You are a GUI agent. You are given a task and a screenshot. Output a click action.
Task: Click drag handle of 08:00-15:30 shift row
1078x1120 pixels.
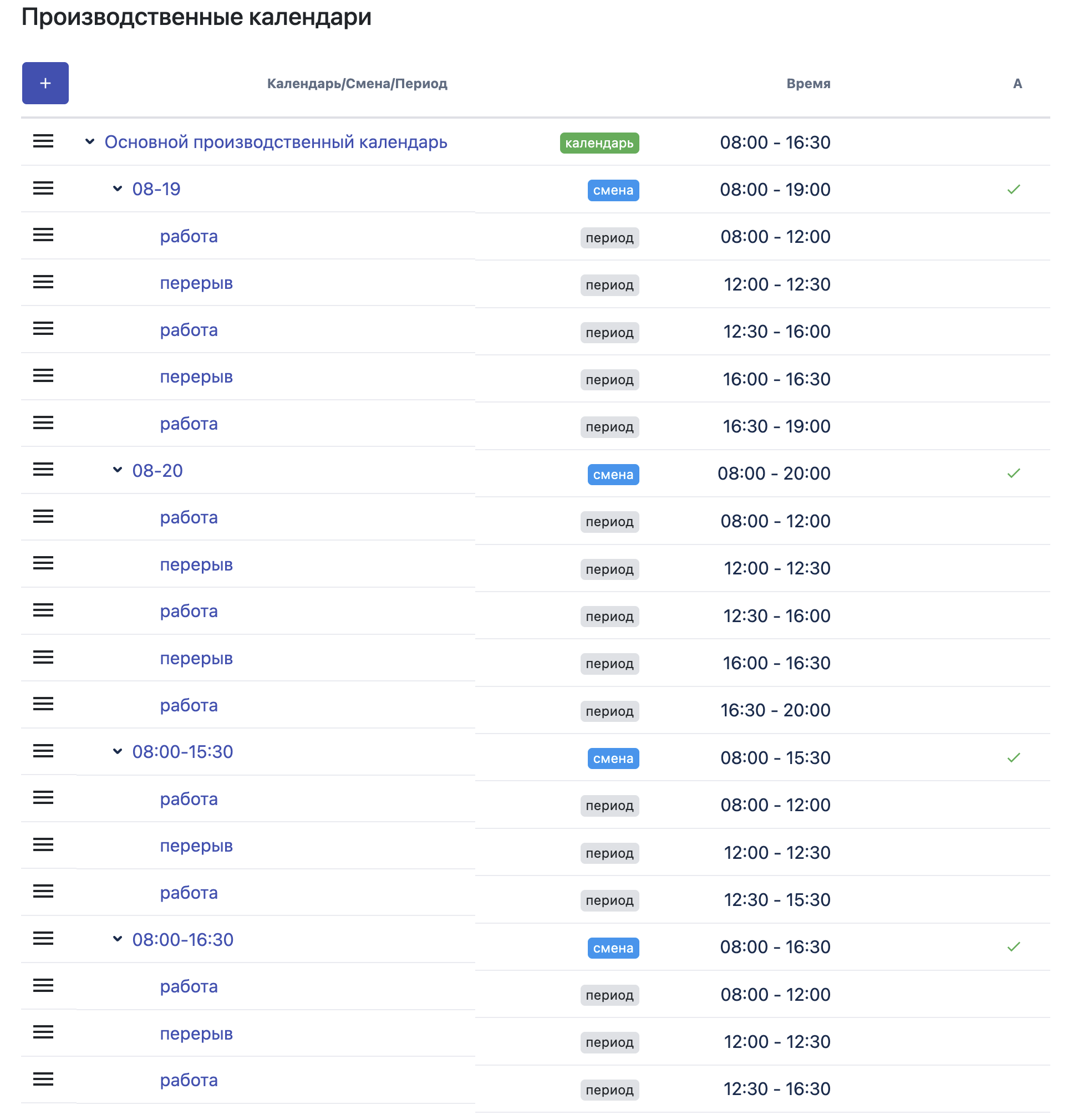click(x=43, y=751)
